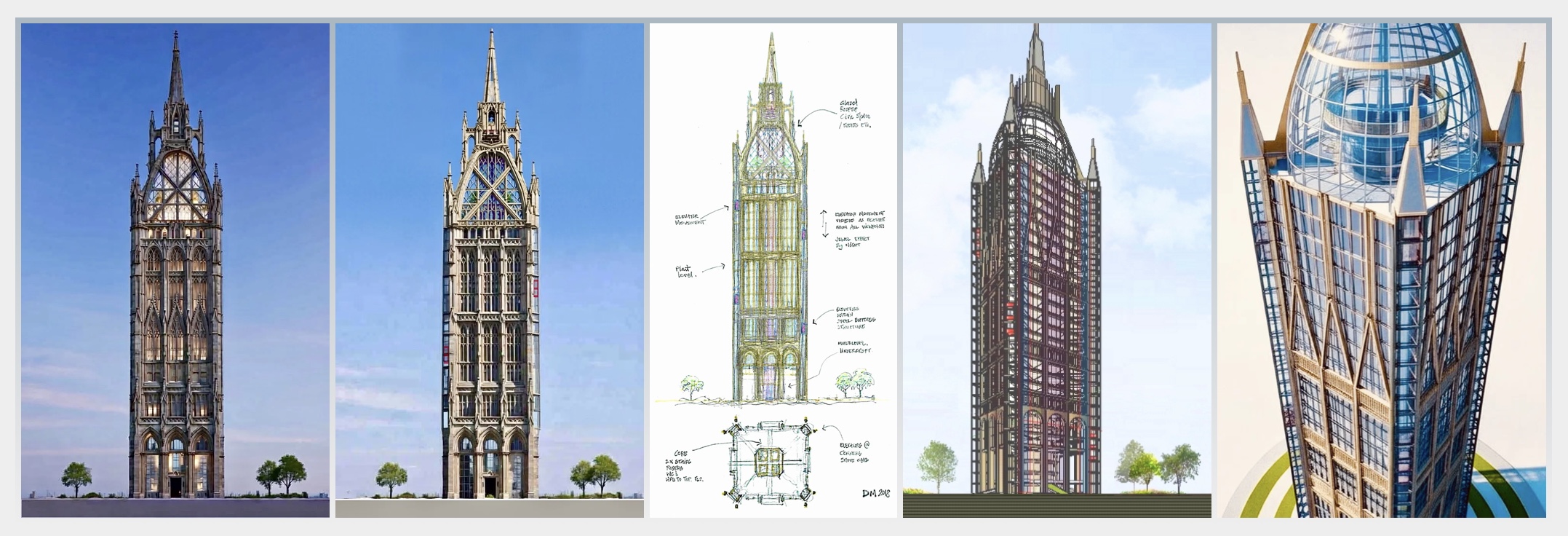Click the double-headed arrow on the sketch
Image resolution: width=1568 pixels, height=536 pixels.
[824, 224]
